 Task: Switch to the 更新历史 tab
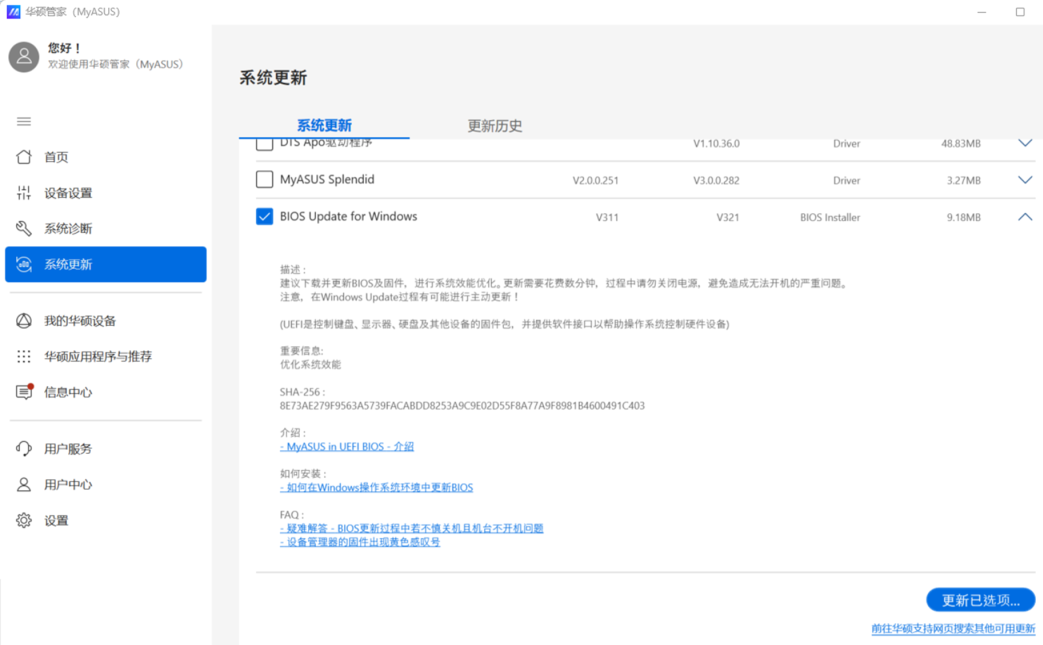click(x=495, y=126)
